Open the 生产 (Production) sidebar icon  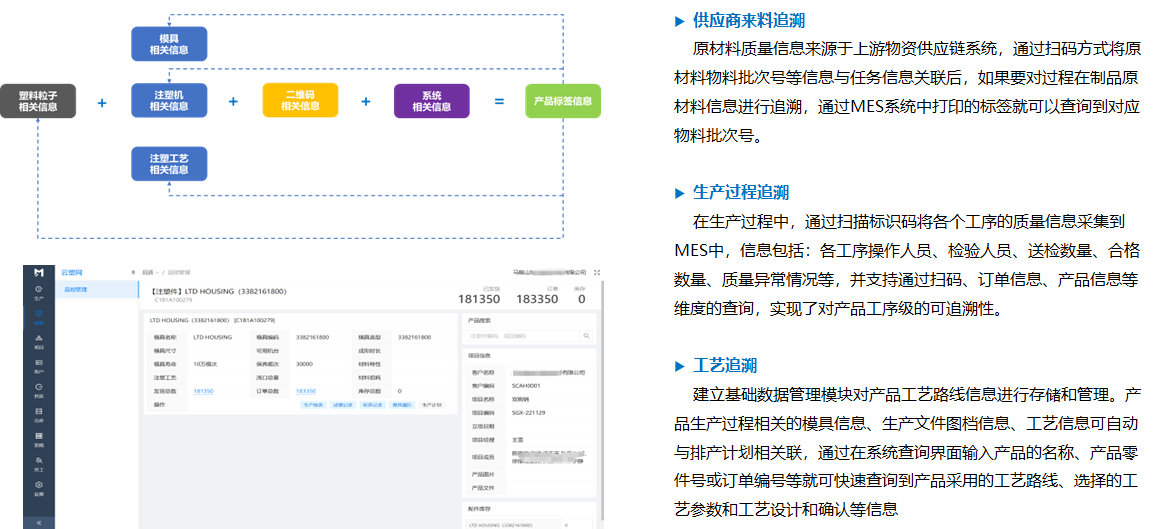click(38, 292)
